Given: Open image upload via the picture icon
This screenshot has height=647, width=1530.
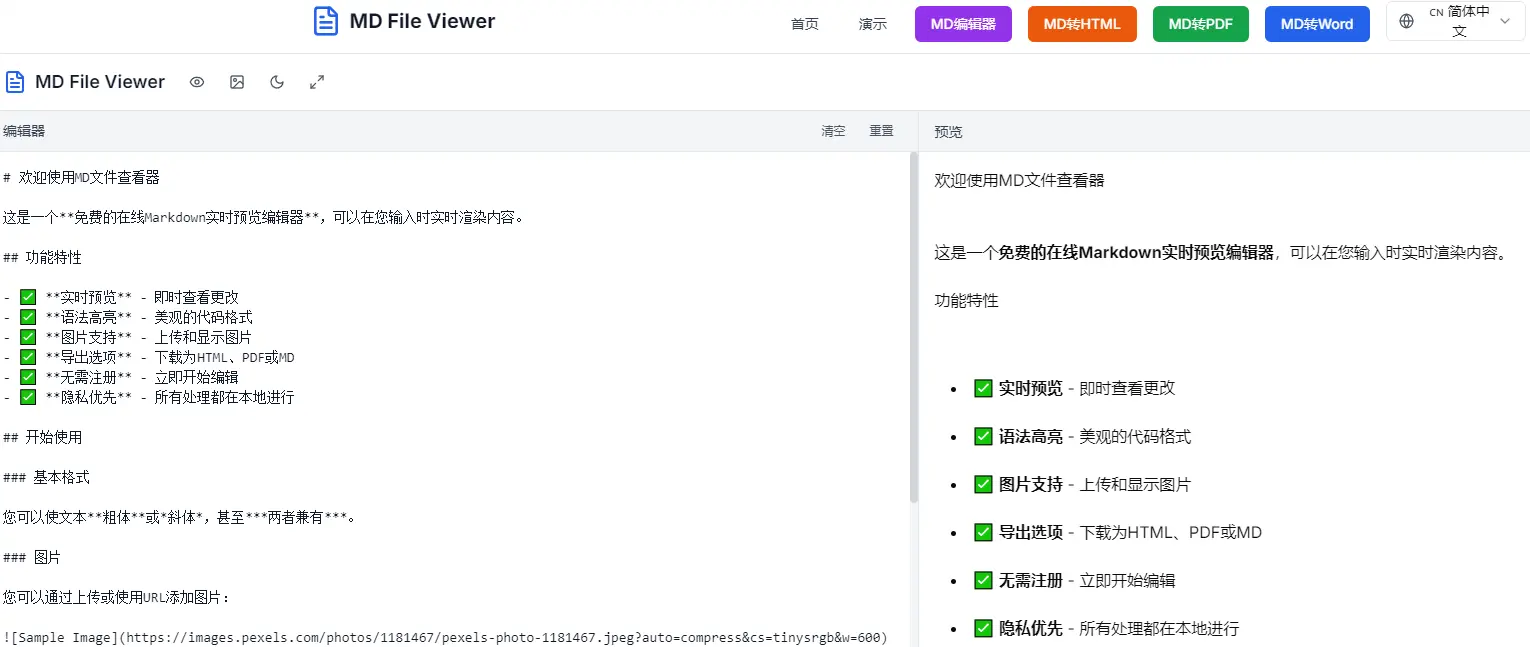Looking at the screenshot, I should [237, 82].
